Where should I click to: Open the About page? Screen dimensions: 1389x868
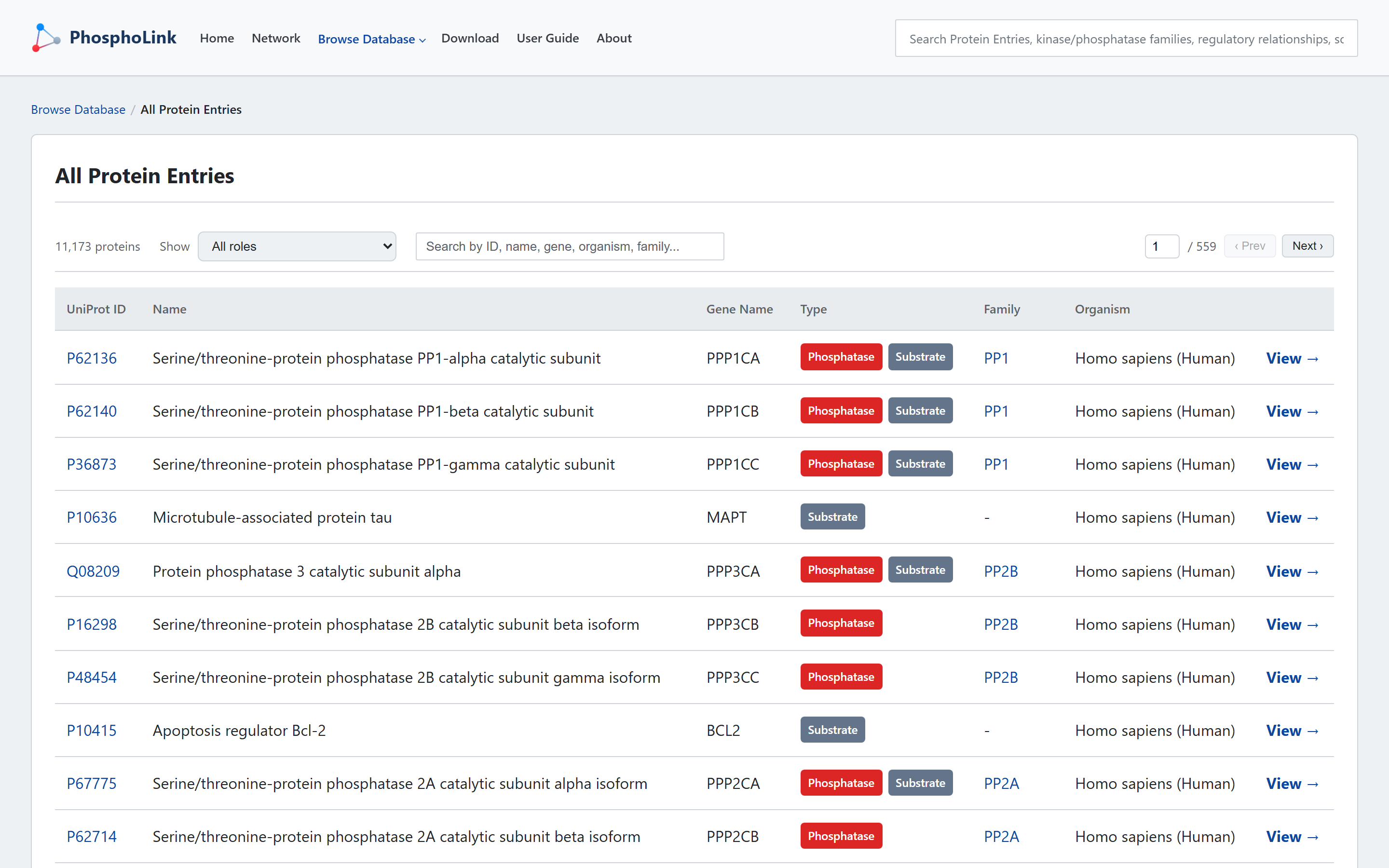tap(613, 38)
